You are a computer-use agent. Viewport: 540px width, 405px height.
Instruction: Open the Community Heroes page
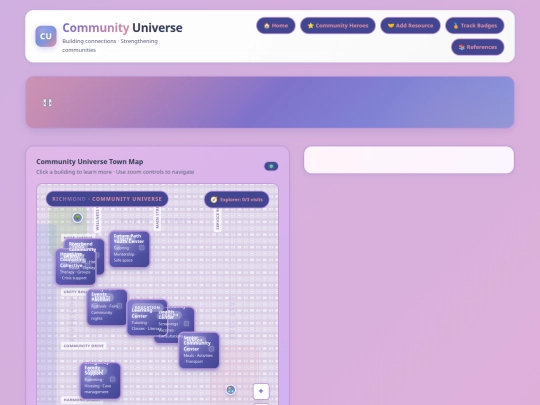[x=338, y=25]
